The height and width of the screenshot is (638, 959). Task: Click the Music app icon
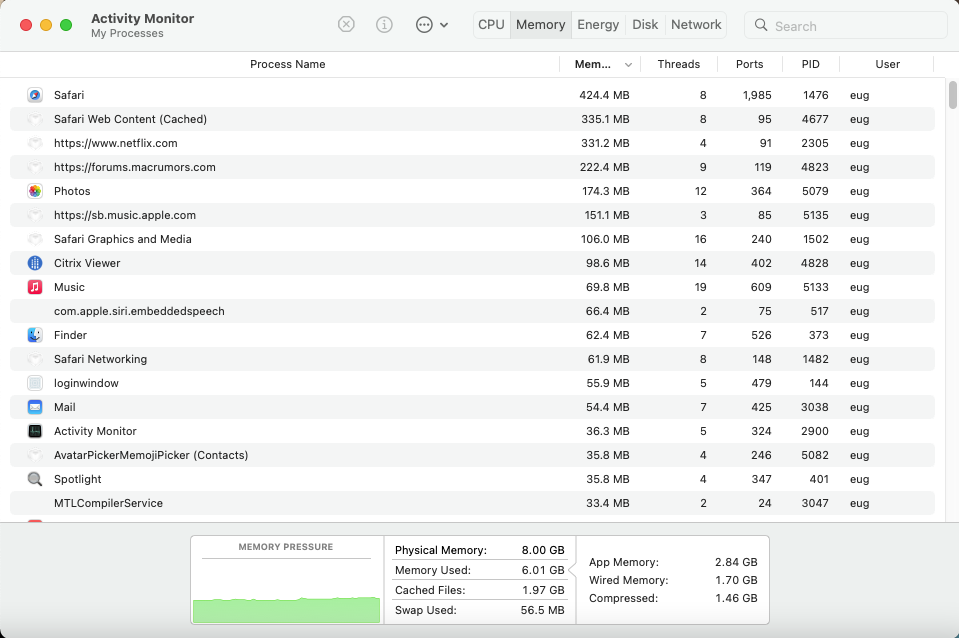(x=35, y=287)
